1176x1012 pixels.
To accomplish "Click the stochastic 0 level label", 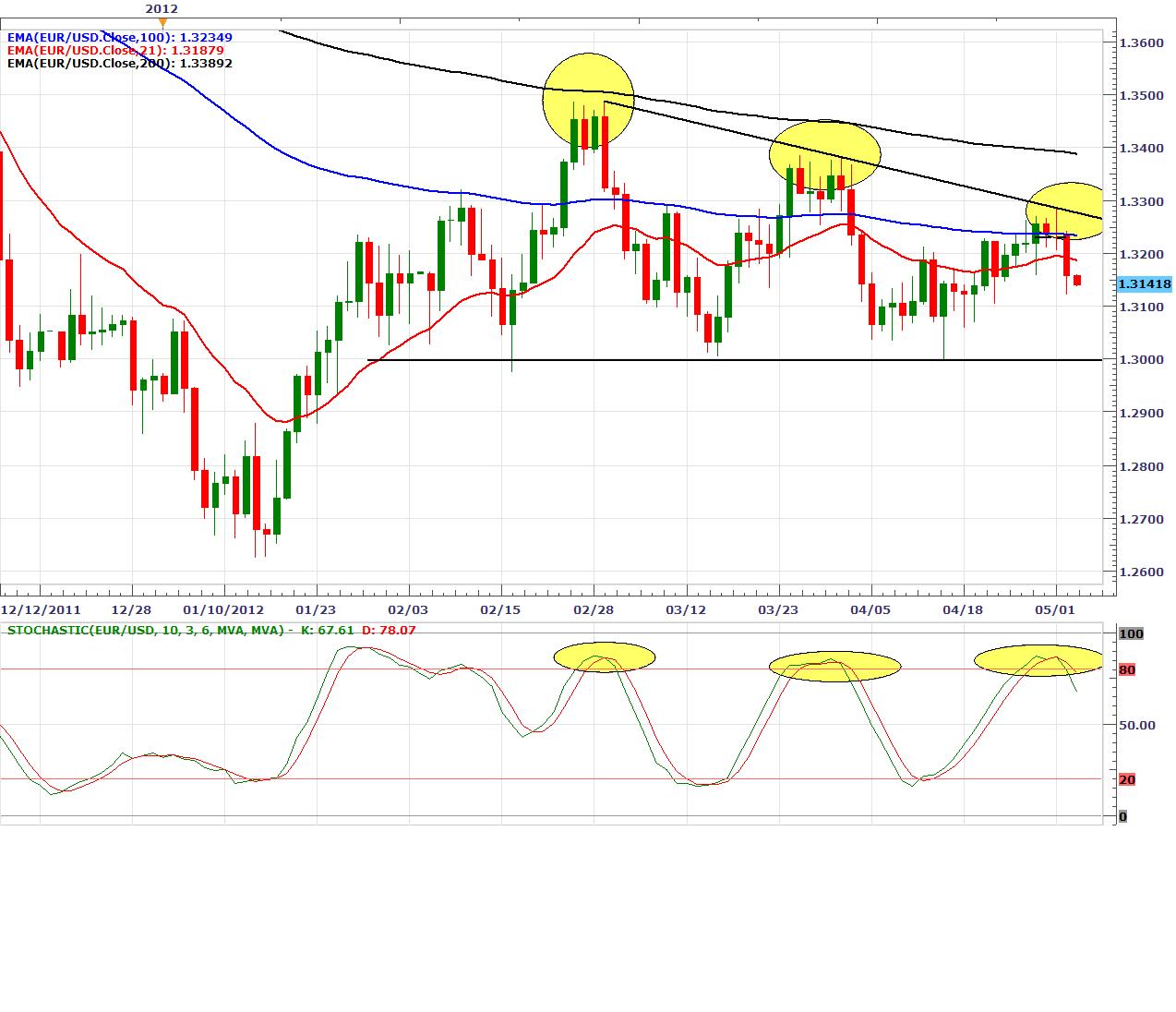I will [x=1122, y=816].
